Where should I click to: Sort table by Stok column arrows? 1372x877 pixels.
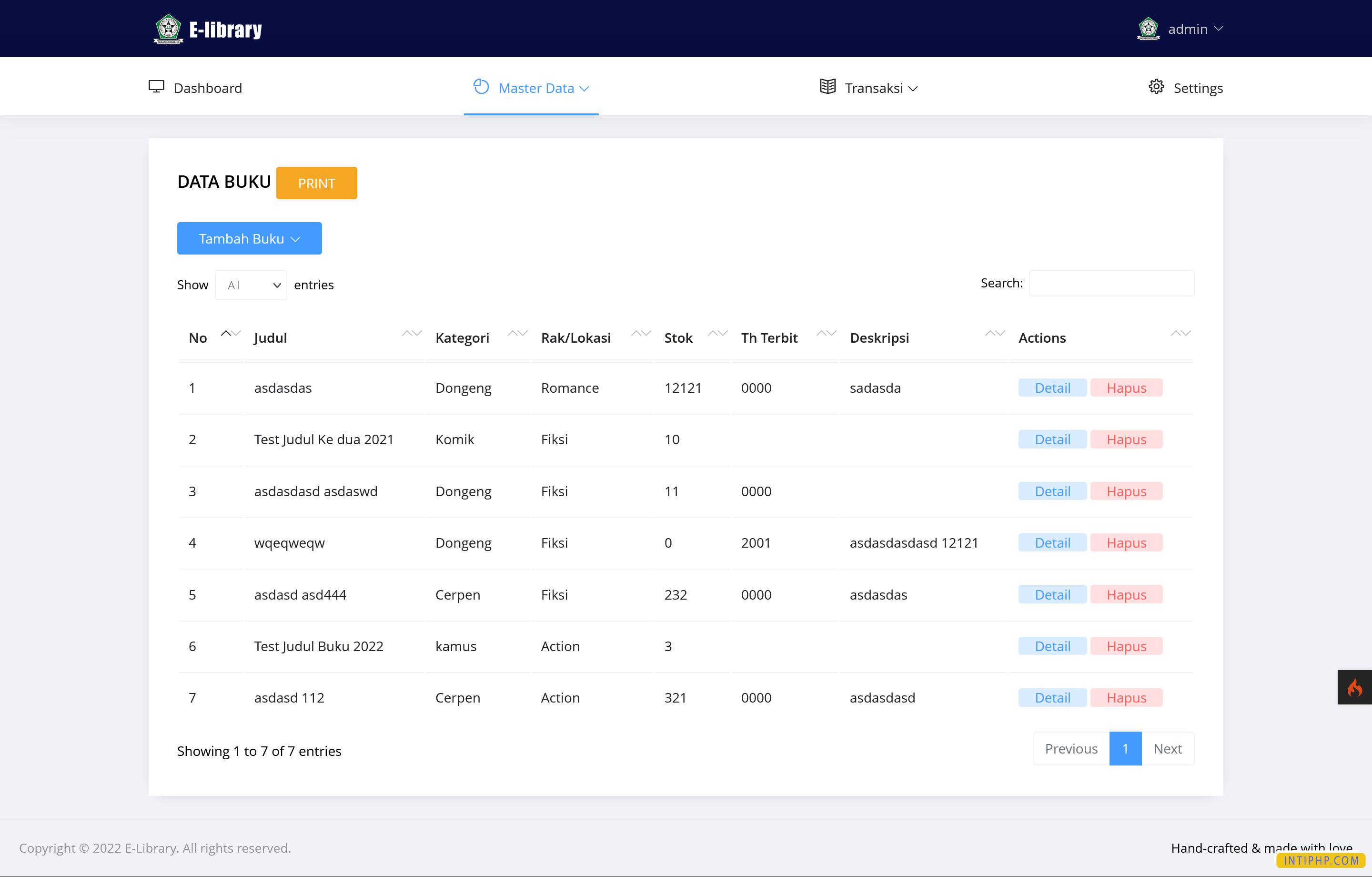click(x=717, y=334)
